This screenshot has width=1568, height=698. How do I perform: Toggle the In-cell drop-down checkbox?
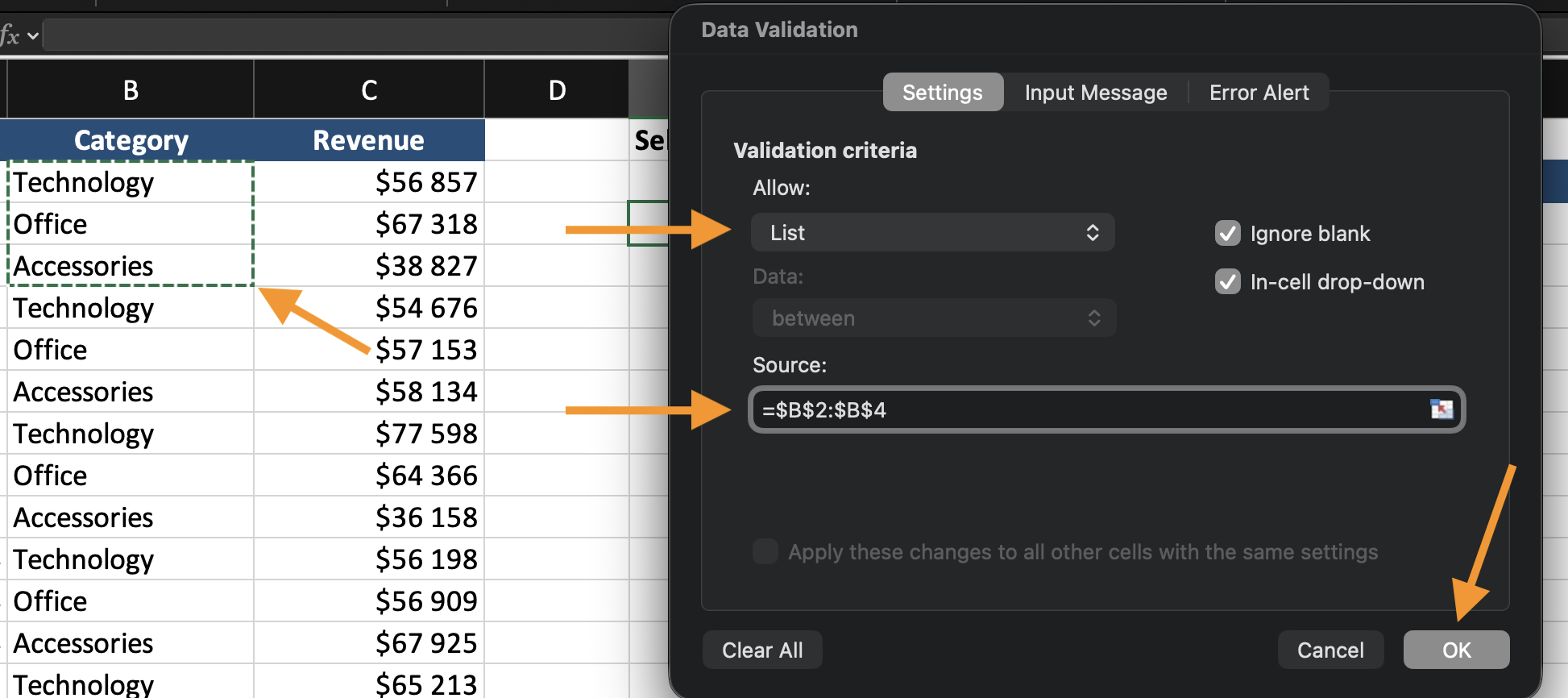(1227, 282)
